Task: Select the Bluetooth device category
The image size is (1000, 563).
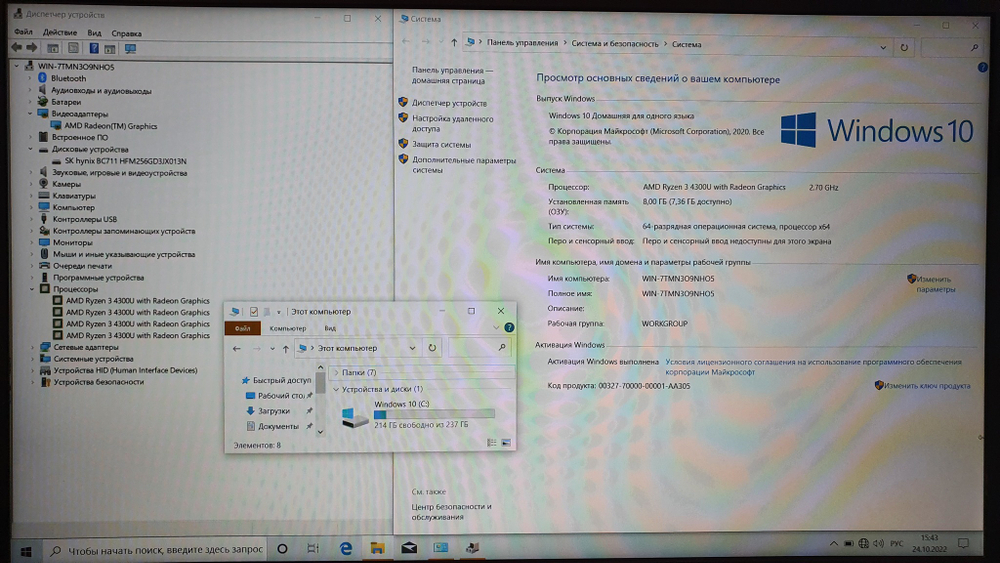Action: pos(68,78)
